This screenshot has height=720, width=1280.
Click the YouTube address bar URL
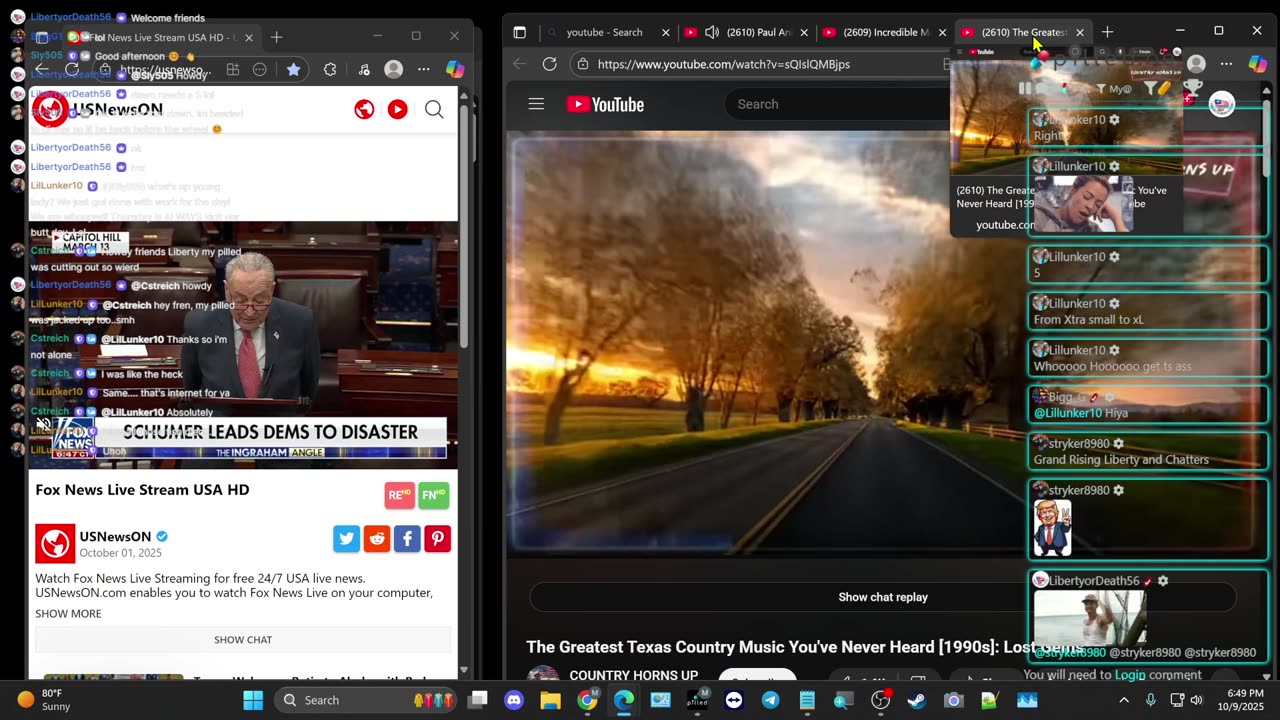(x=724, y=64)
